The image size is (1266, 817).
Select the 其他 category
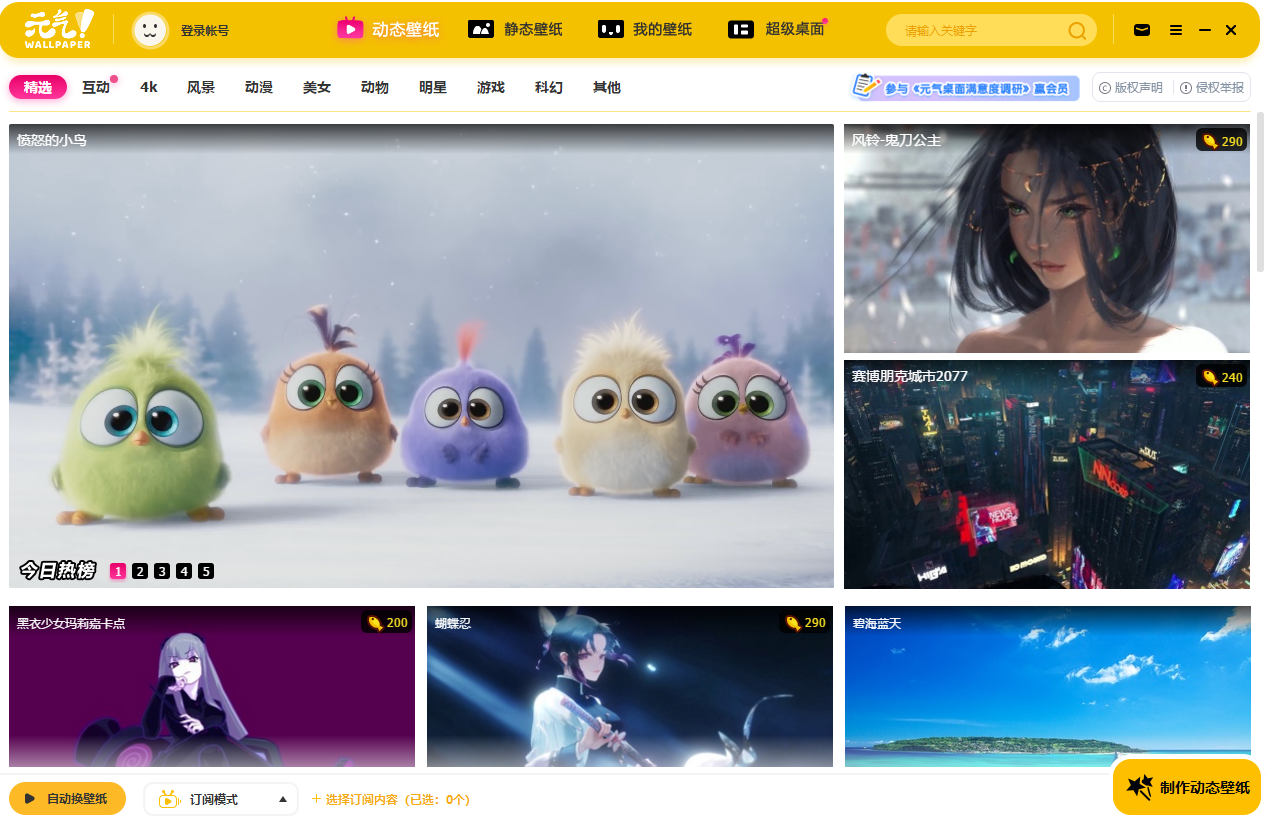click(x=607, y=87)
